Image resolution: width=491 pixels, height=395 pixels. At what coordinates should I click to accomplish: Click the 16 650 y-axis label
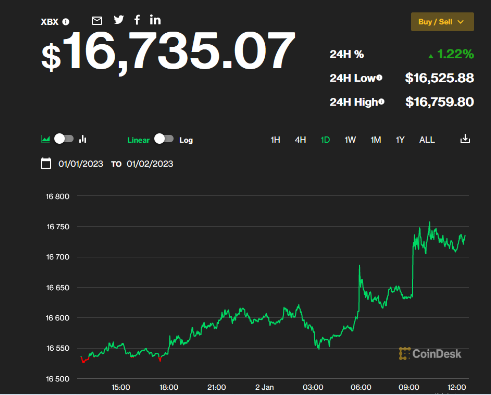[58, 288]
